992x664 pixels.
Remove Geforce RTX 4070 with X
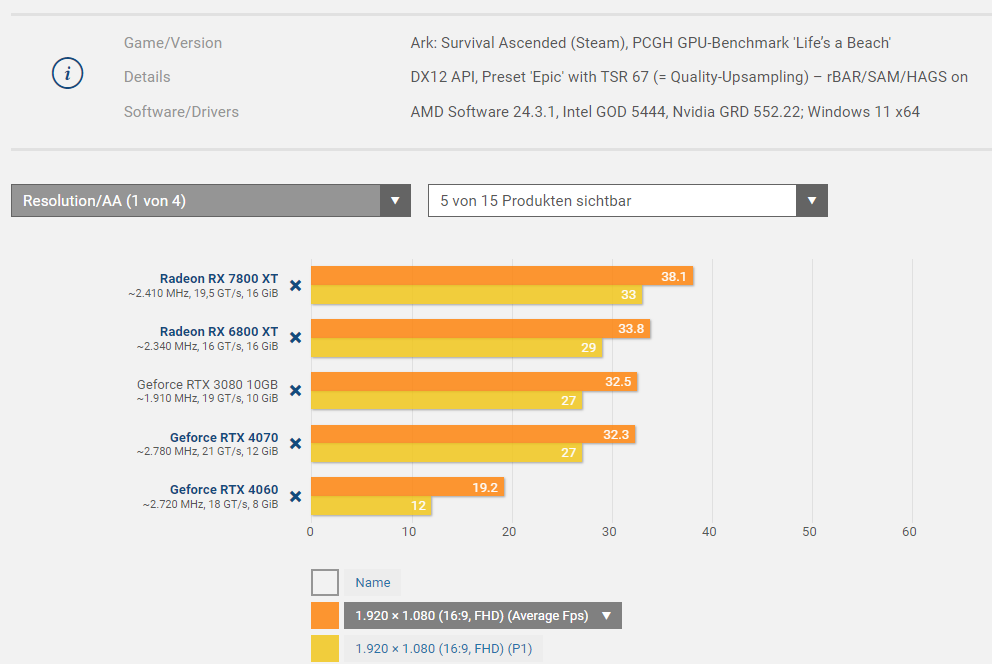click(295, 443)
